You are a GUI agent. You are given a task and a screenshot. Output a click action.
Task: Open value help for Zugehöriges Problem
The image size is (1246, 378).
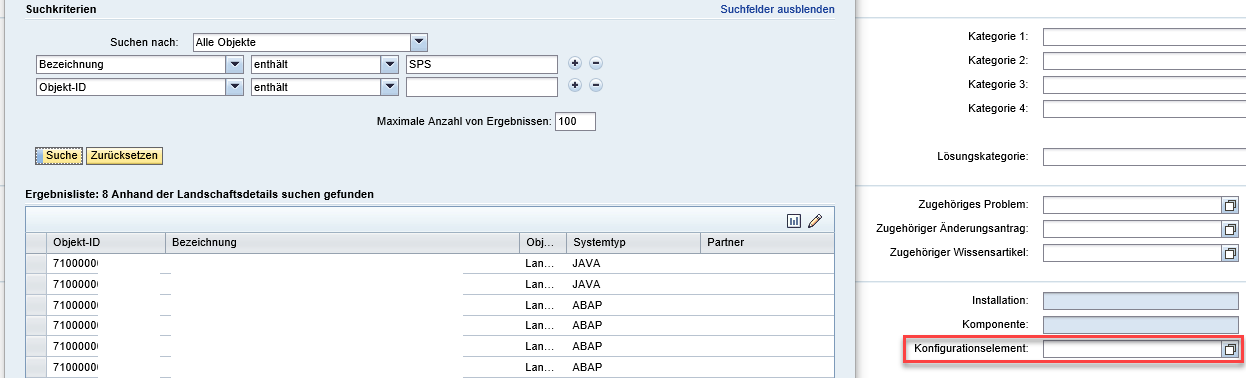1230,205
